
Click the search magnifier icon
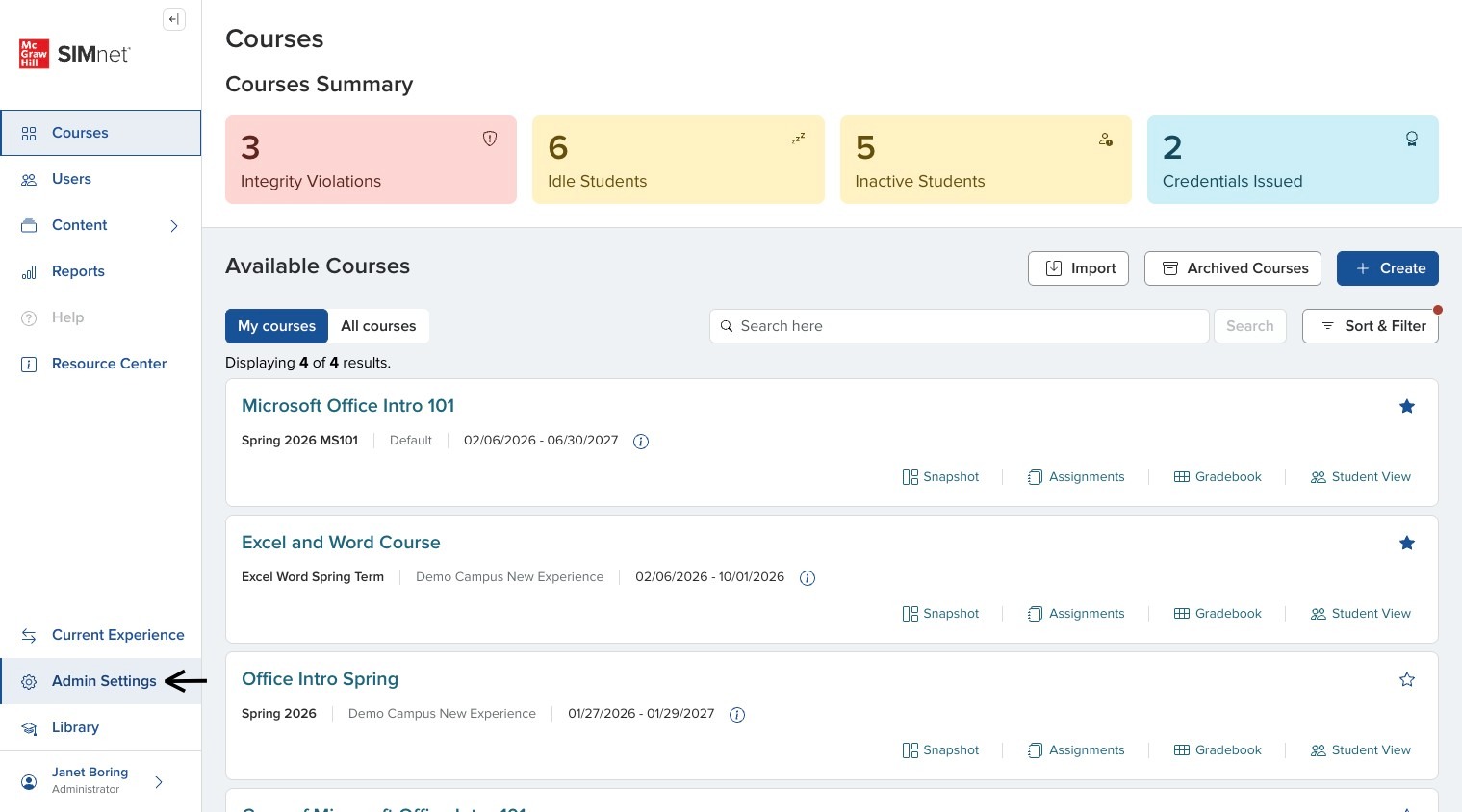pos(727,326)
